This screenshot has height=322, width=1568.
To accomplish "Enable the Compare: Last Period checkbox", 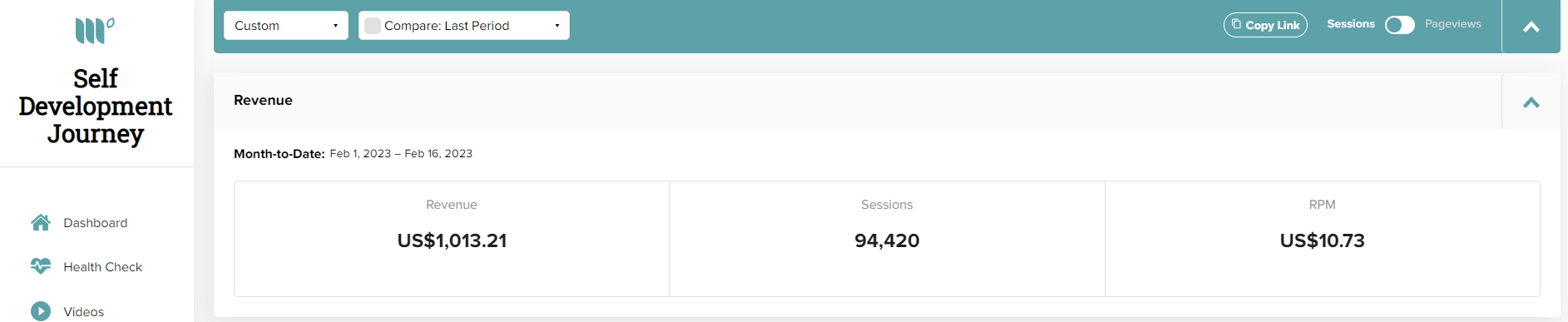I will click(x=373, y=26).
